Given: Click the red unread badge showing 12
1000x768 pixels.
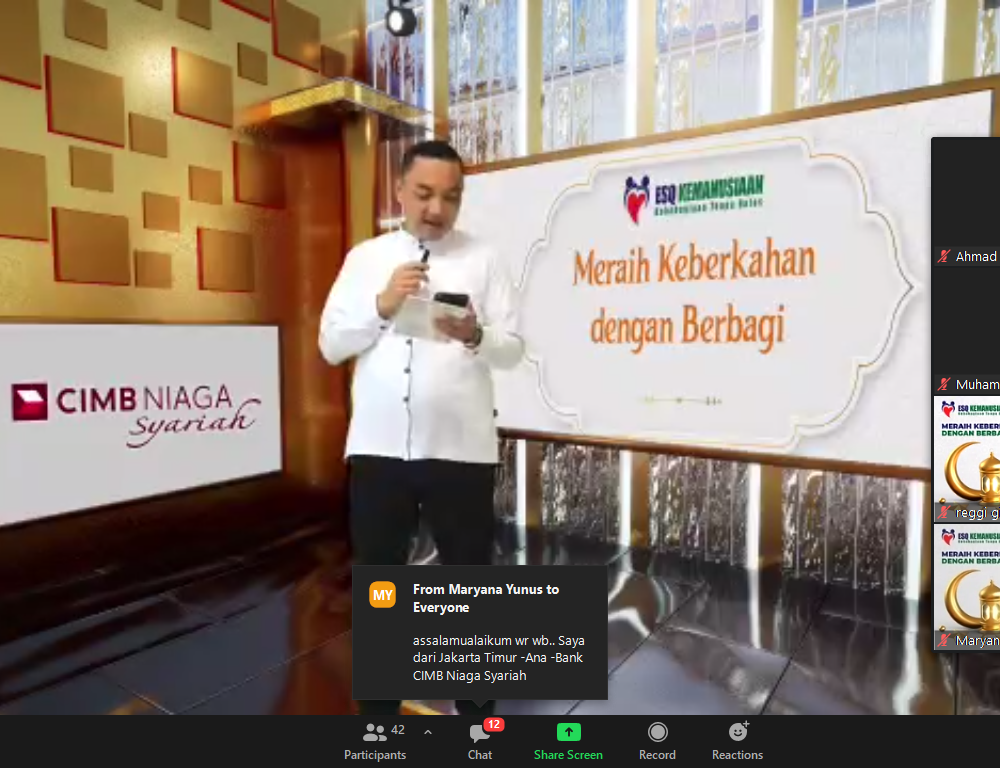Looking at the screenshot, I should (493, 724).
